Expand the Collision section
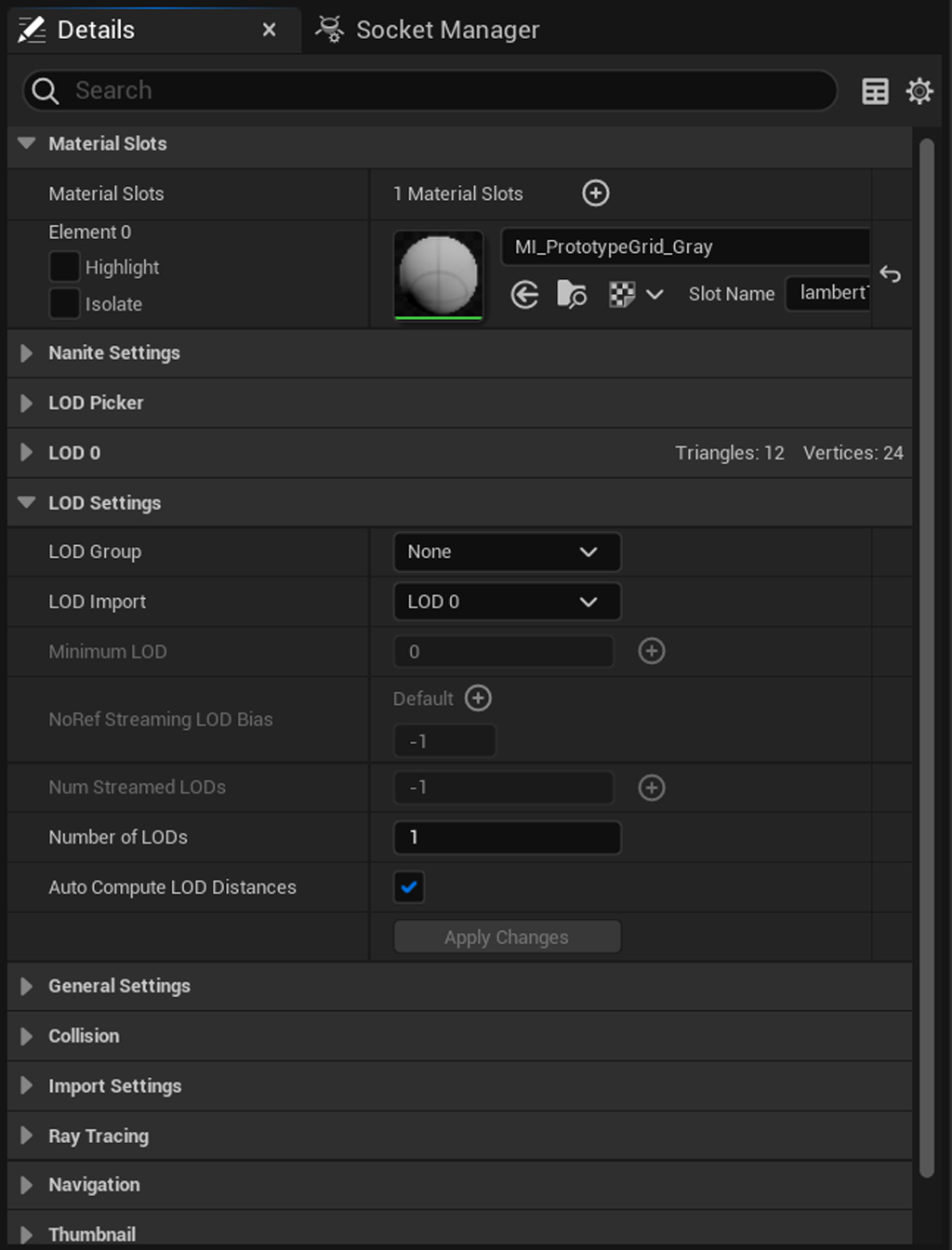952x1250 pixels. point(26,1036)
